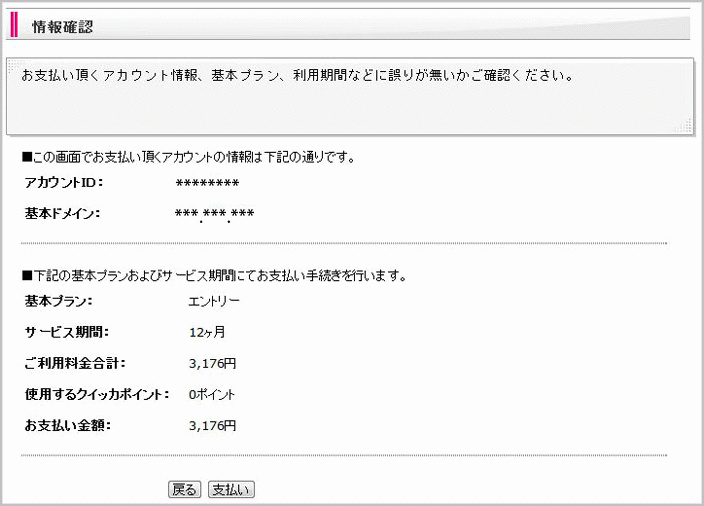Click the エントリー plan value
704x506 pixels.
[x=214, y=301]
